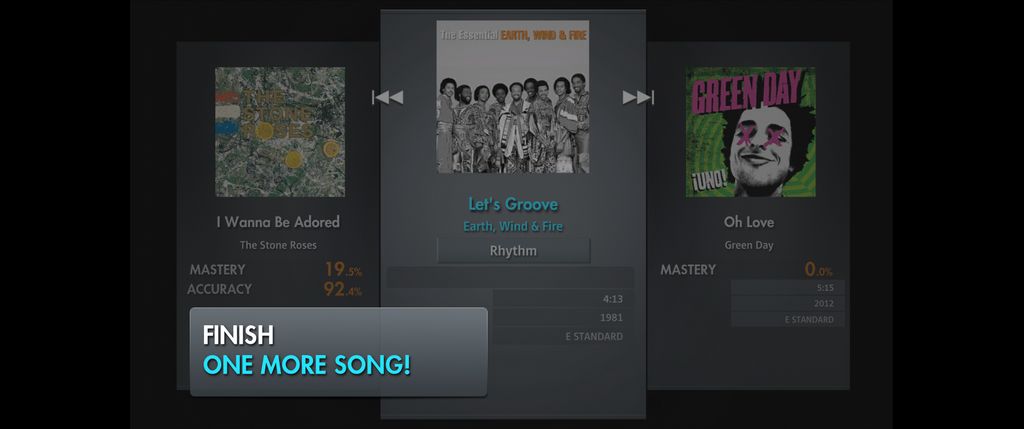Click the 5:15 duration row for Oh Love

788,287
